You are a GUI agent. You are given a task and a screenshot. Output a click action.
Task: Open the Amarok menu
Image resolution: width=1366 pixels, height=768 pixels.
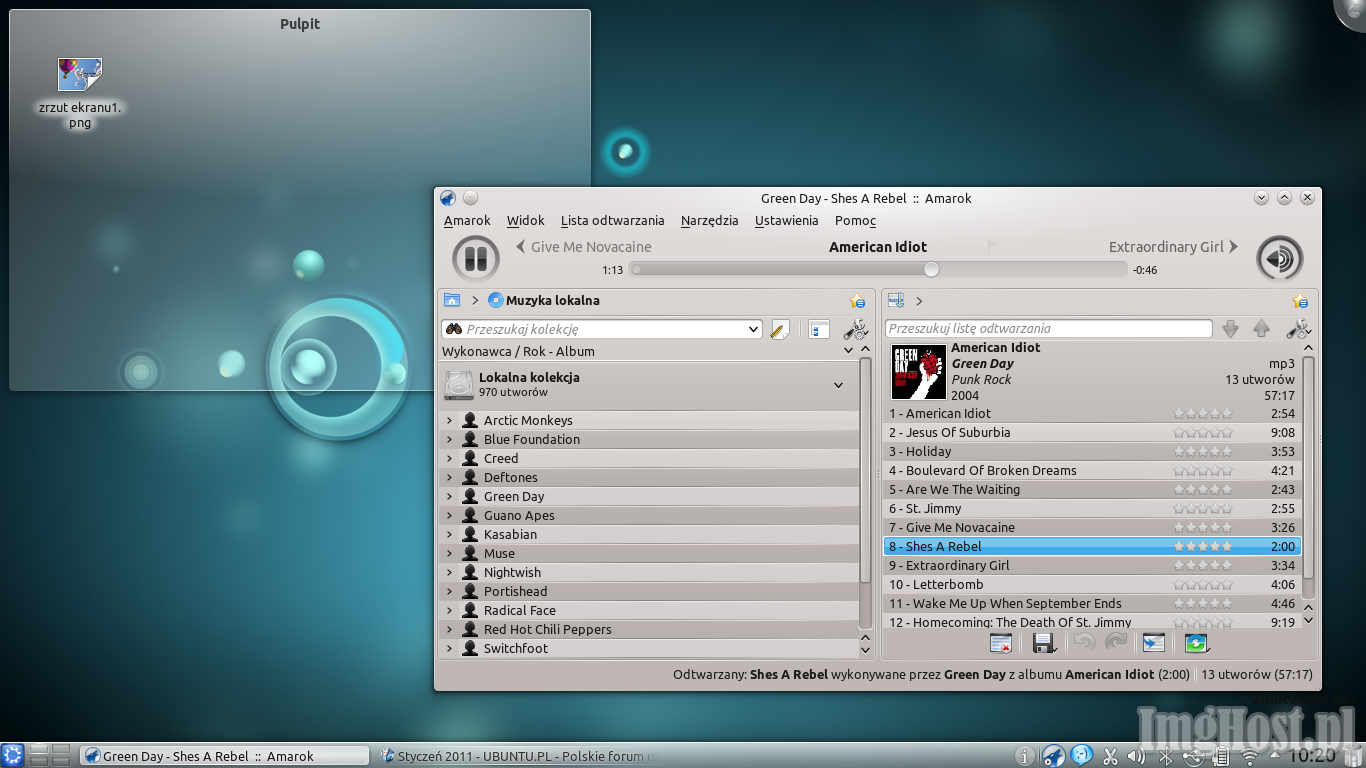point(467,221)
